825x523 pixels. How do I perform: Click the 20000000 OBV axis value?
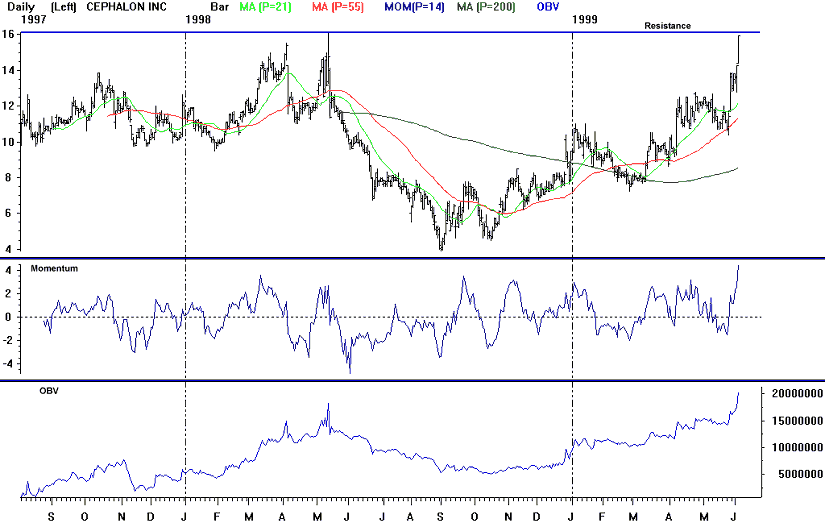tap(797, 394)
